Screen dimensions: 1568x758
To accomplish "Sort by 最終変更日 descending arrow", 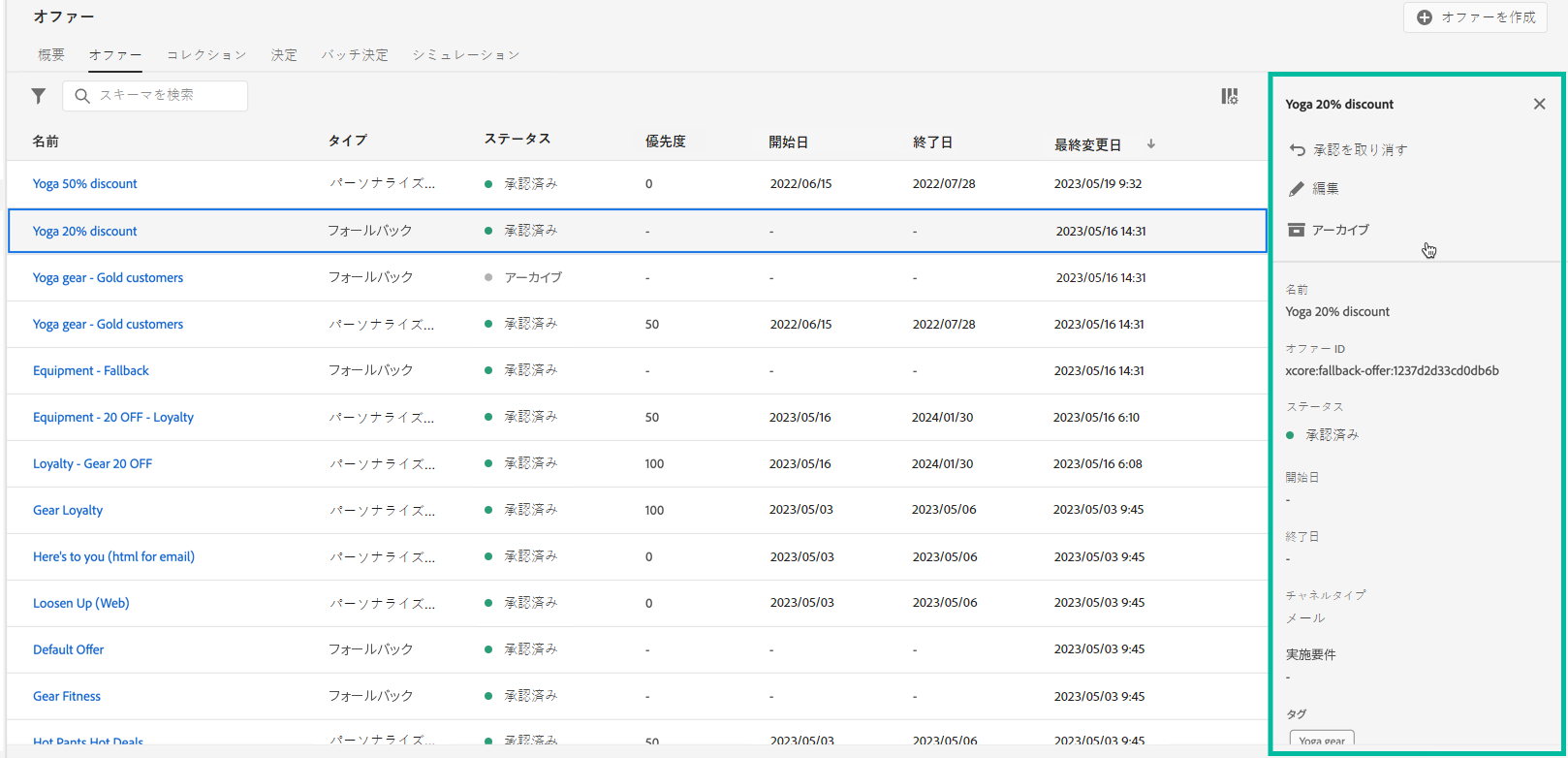I will click(x=1151, y=143).
